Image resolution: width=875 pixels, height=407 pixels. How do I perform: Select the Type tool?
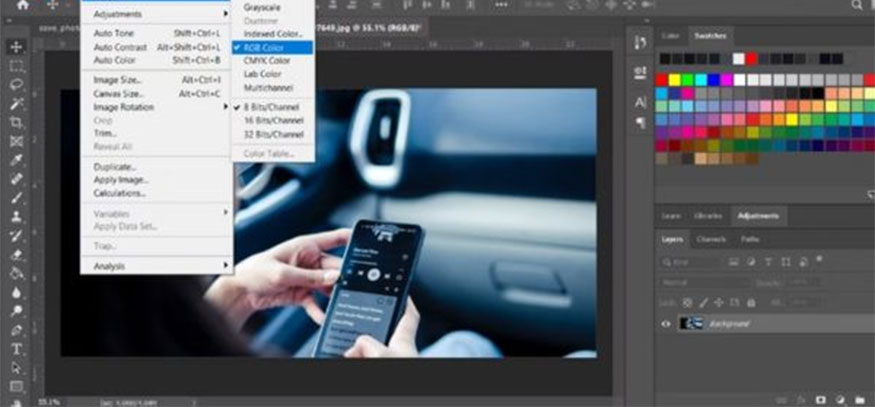point(17,349)
